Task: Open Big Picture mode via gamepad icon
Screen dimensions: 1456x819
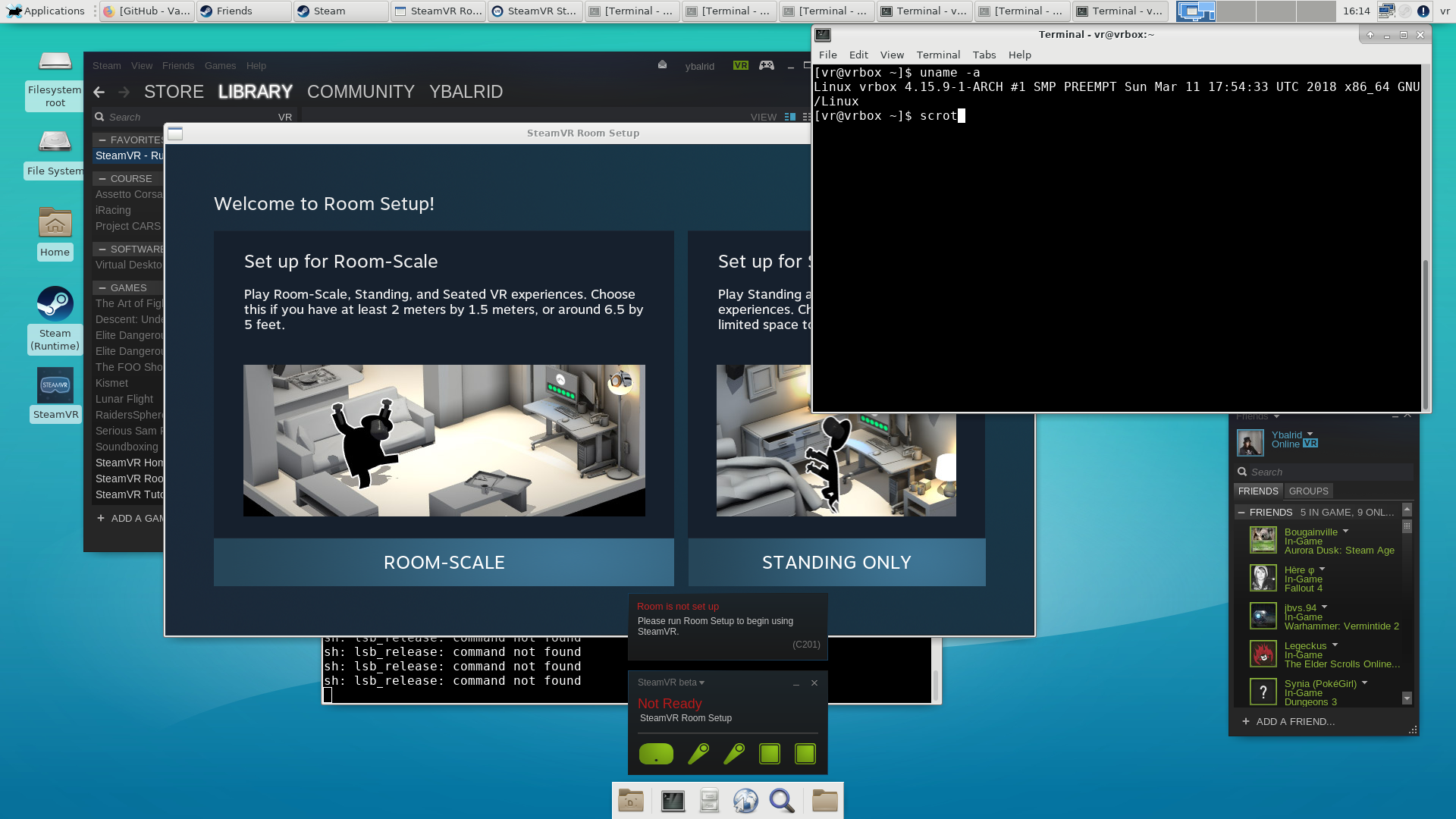Action: pyautogui.click(x=767, y=65)
